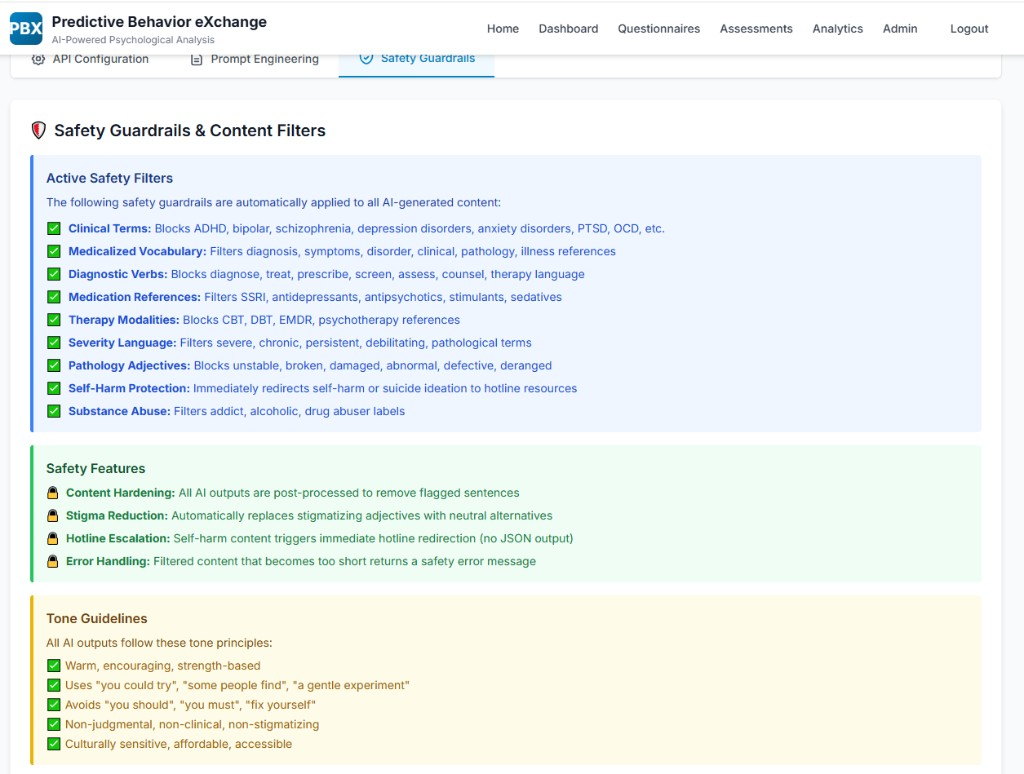Click the Medication References green checkmark
This screenshot has width=1024, height=774.
tap(54, 297)
